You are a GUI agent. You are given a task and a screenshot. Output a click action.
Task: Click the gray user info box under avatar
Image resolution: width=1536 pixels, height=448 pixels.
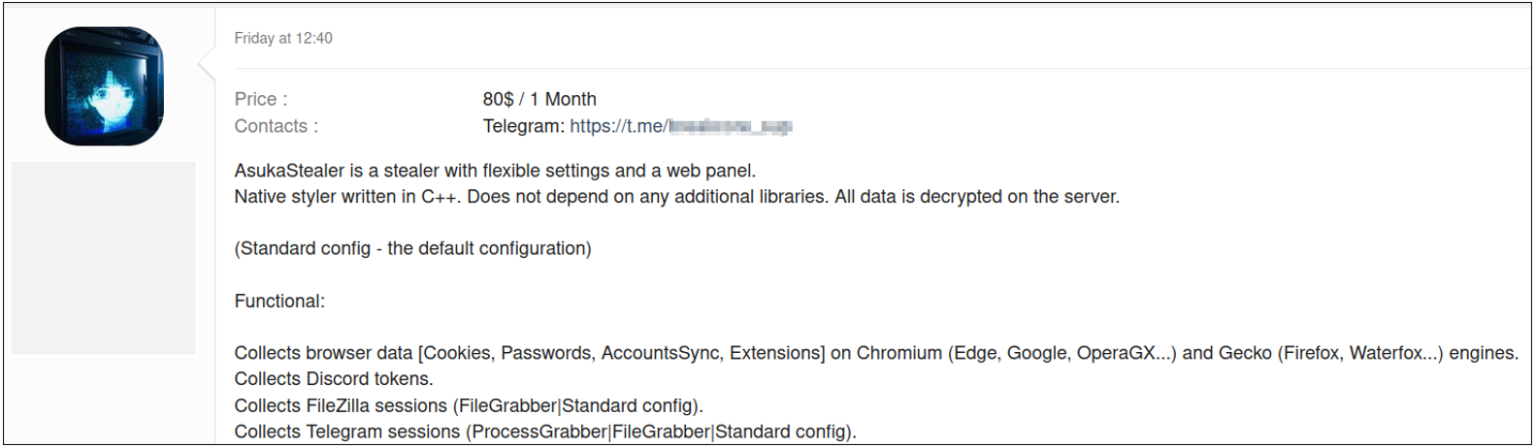(103, 257)
